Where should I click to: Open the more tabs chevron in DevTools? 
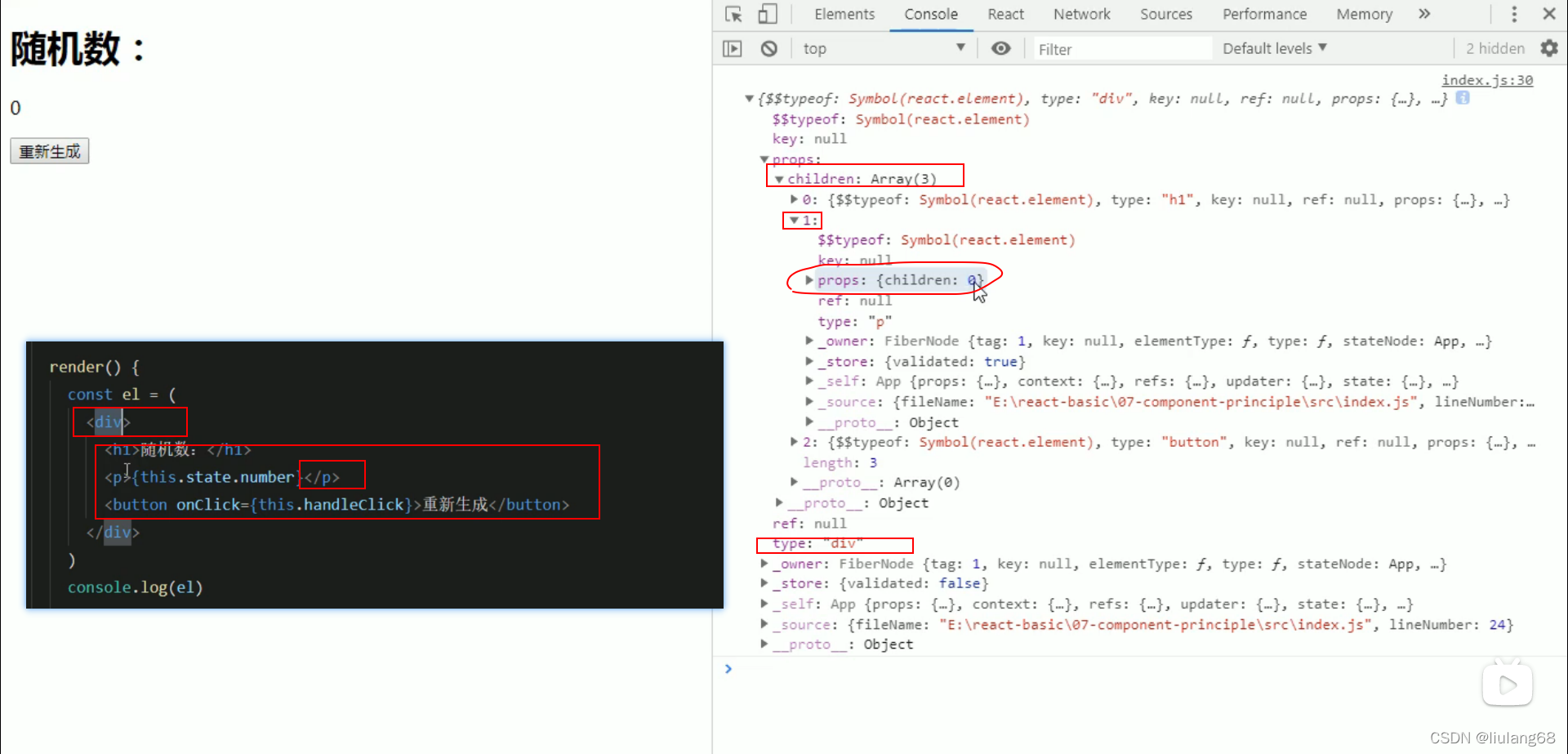click(x=1424, y=14)
